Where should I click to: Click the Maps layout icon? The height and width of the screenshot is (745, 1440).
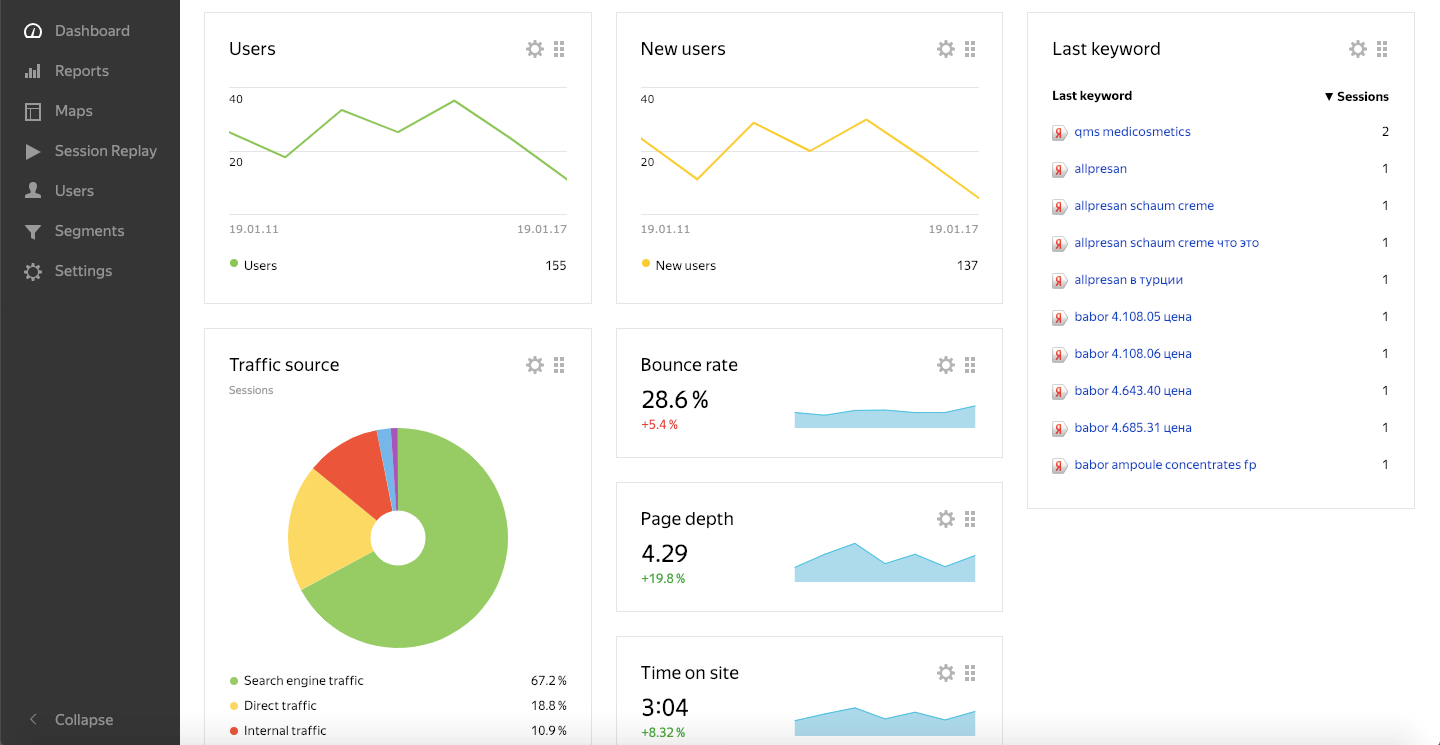(x=33, y=111)
